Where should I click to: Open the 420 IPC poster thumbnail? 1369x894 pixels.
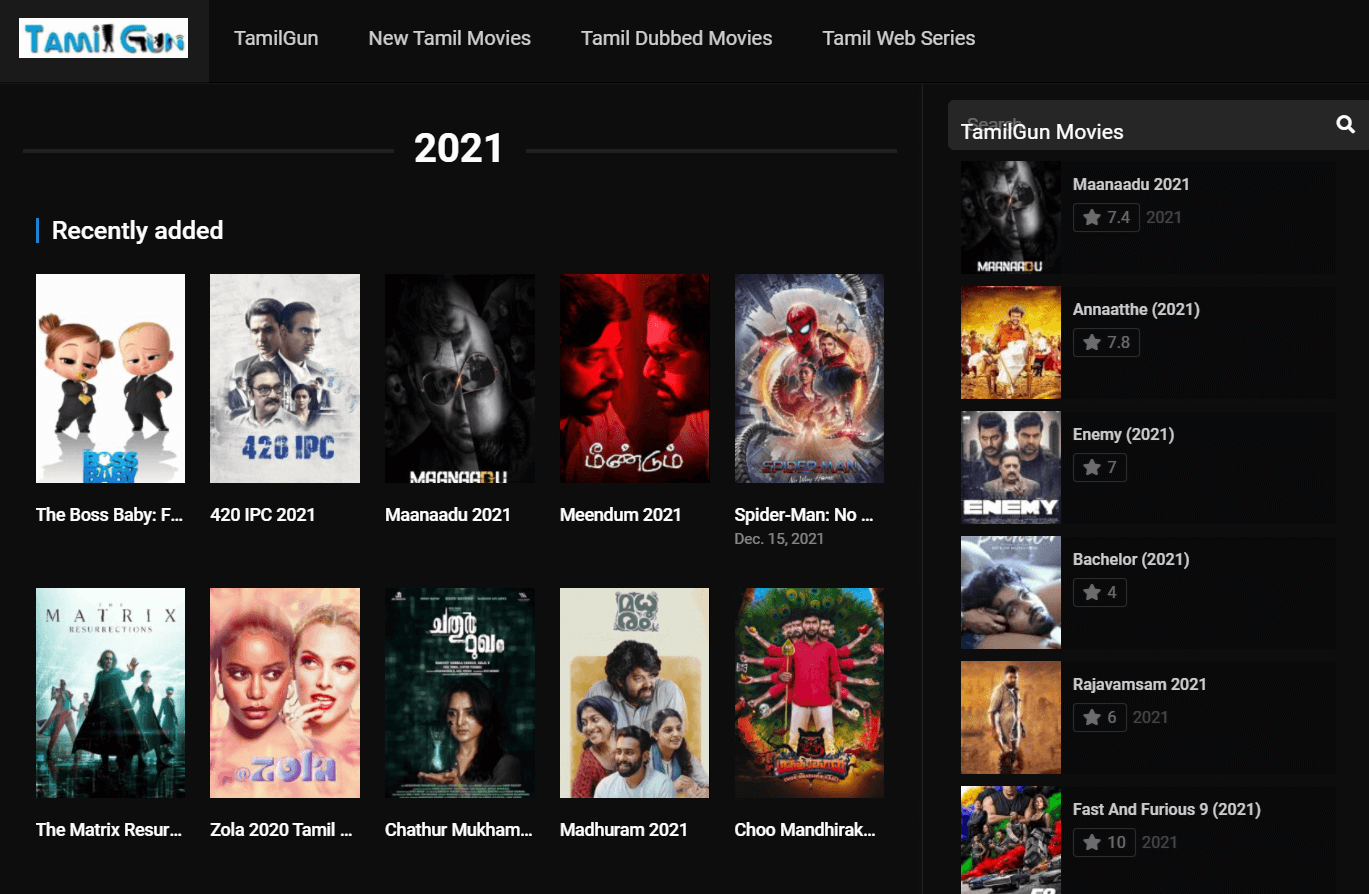(x=285, y=379)
